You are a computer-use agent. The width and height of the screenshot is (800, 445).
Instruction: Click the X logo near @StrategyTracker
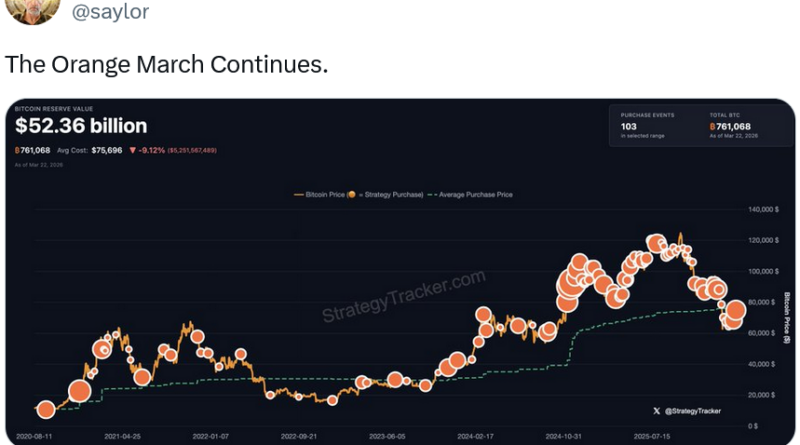[656, 410]
